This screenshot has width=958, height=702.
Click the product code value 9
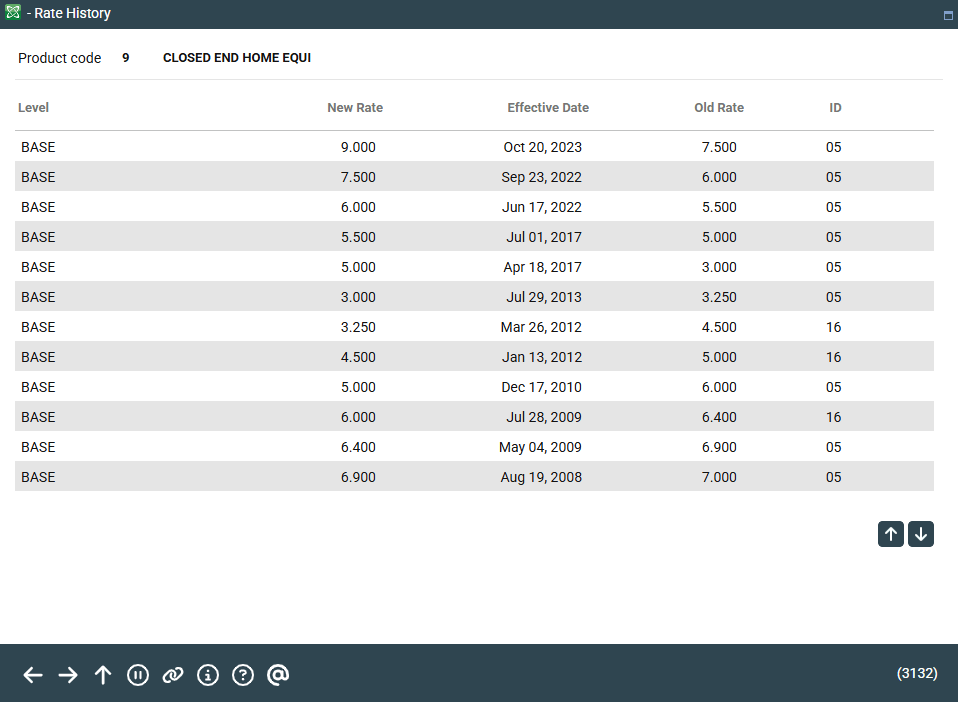tap(126, 58)
